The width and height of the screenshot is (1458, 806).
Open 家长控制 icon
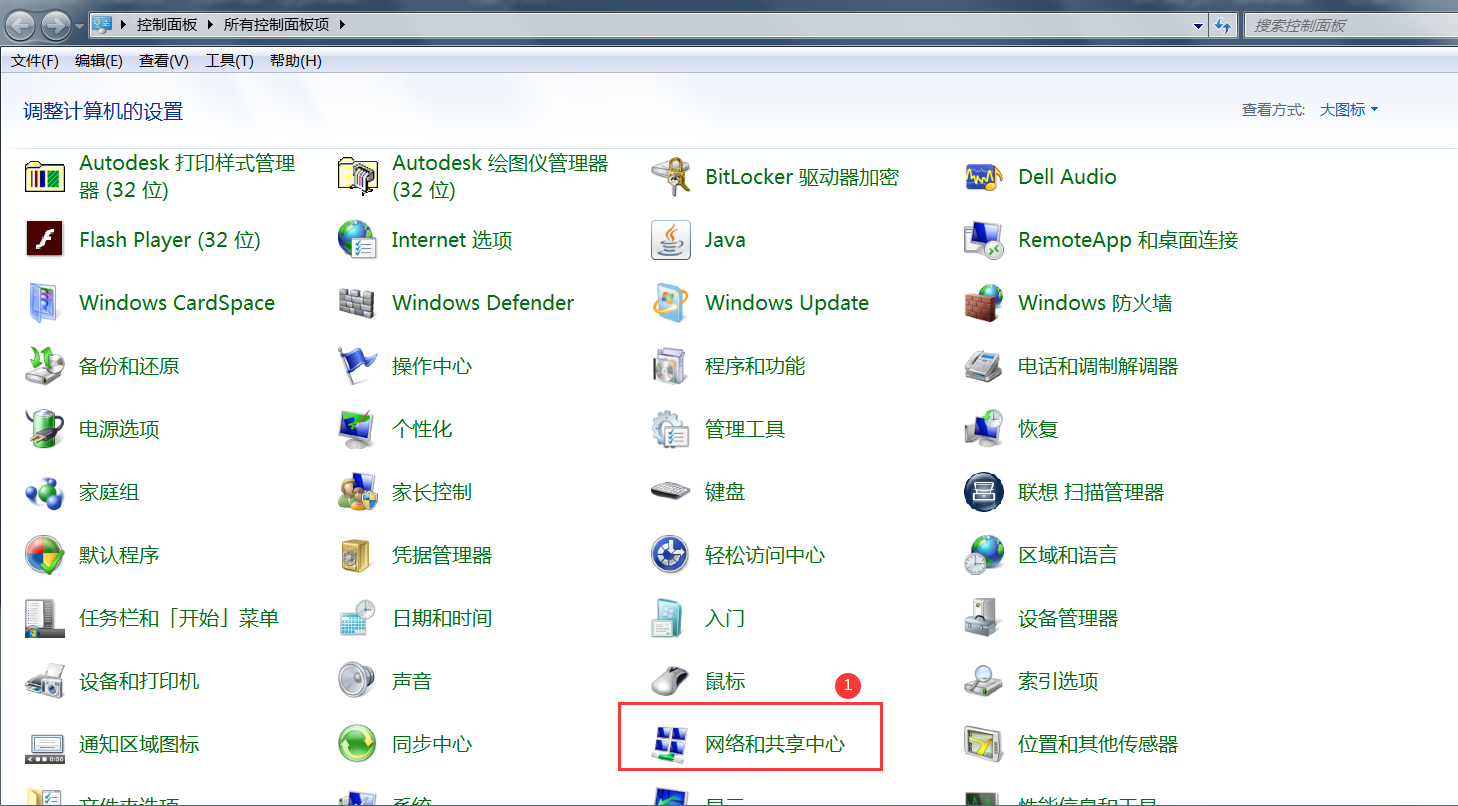(x=357, y=492)
